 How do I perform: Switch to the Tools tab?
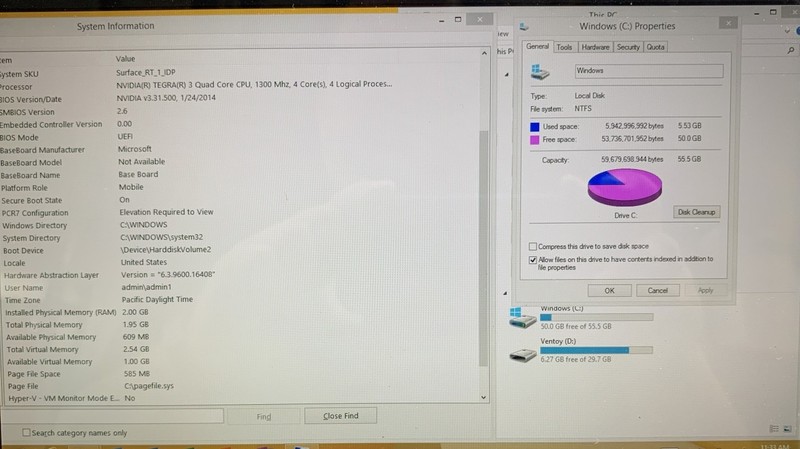[x=564, y=47]
